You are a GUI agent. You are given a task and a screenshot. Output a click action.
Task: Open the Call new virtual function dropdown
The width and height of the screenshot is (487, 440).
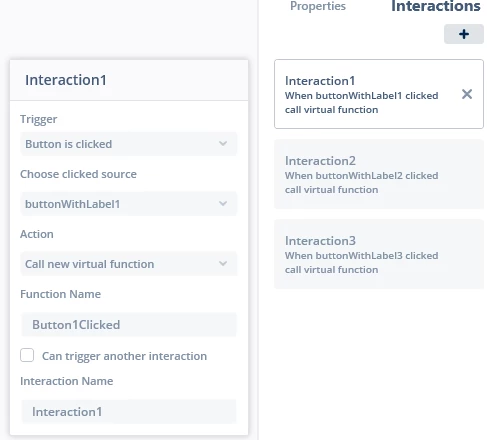[x=129, y=264]
